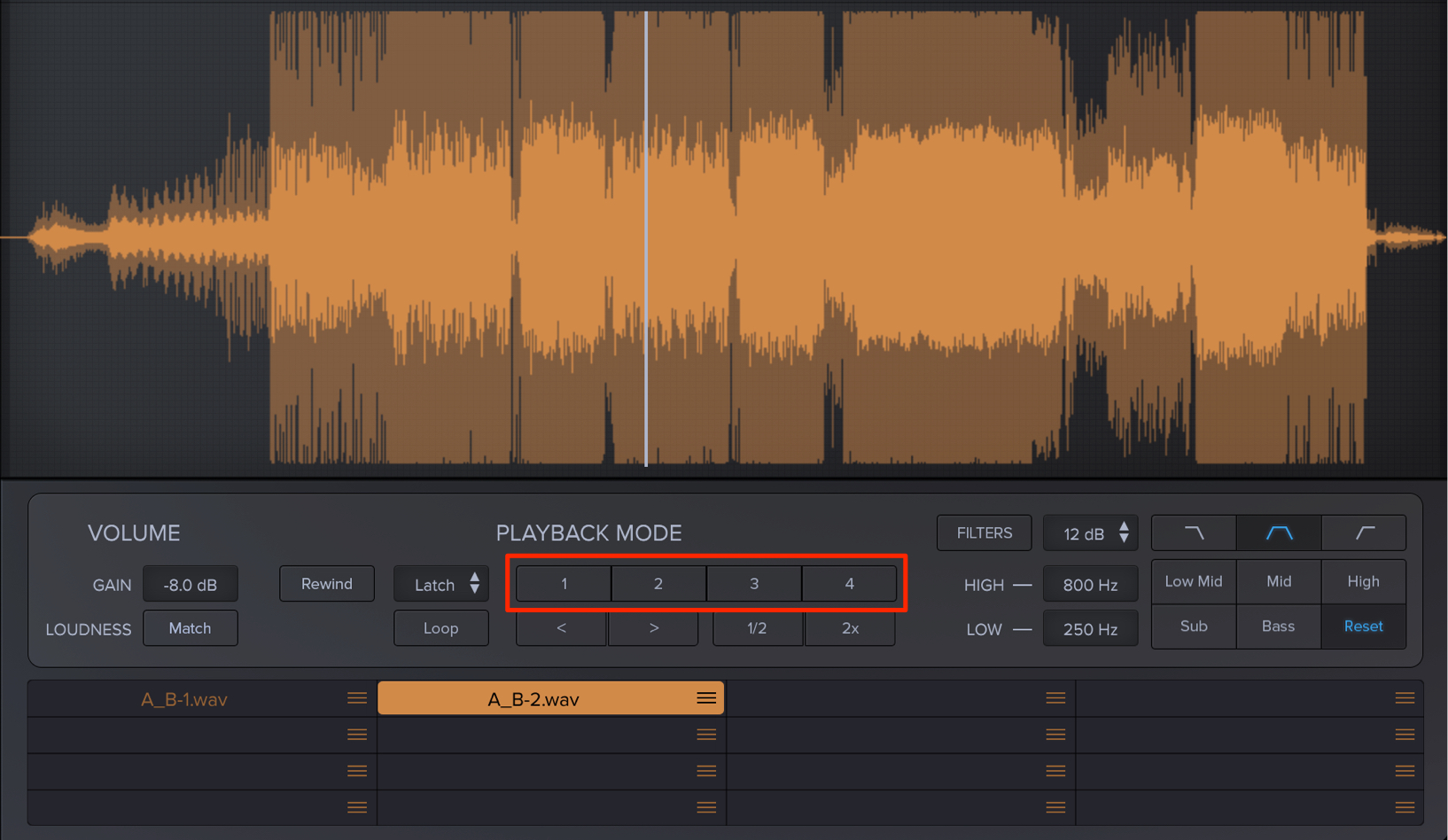The height and width of the screenshot is (840, 1448).
Task: Select playback cue point 1
Action: 564,584
